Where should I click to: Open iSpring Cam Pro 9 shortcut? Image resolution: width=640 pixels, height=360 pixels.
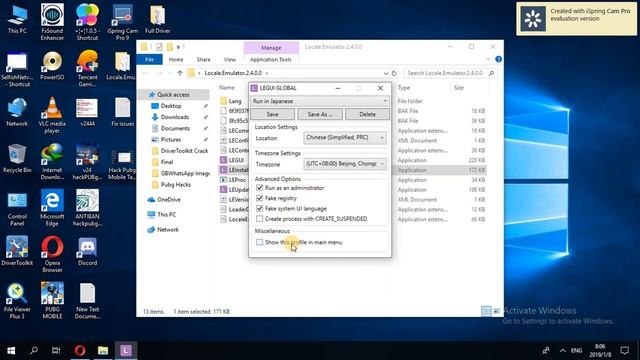point(122,21)
